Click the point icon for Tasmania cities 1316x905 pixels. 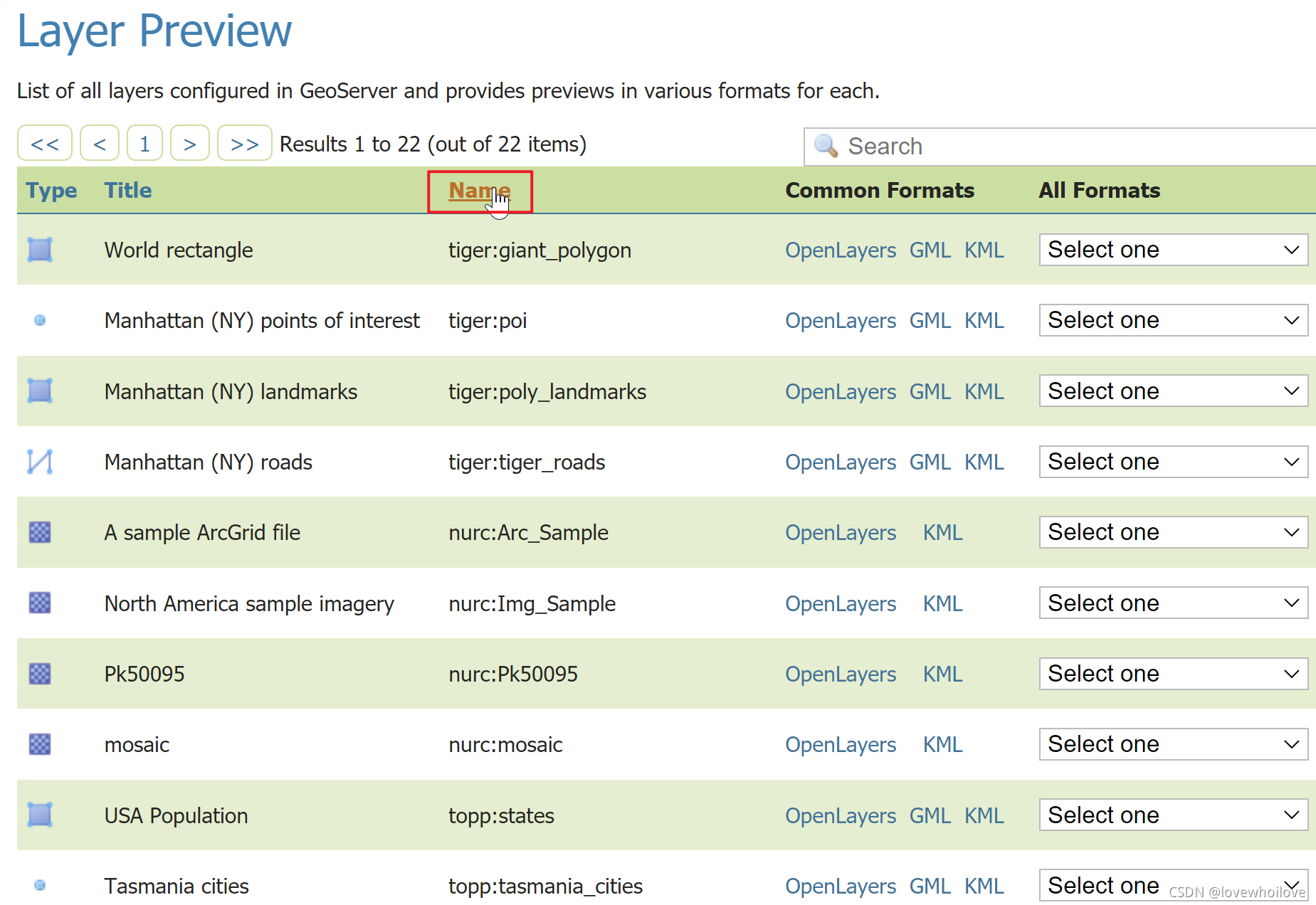click(40, 885)
